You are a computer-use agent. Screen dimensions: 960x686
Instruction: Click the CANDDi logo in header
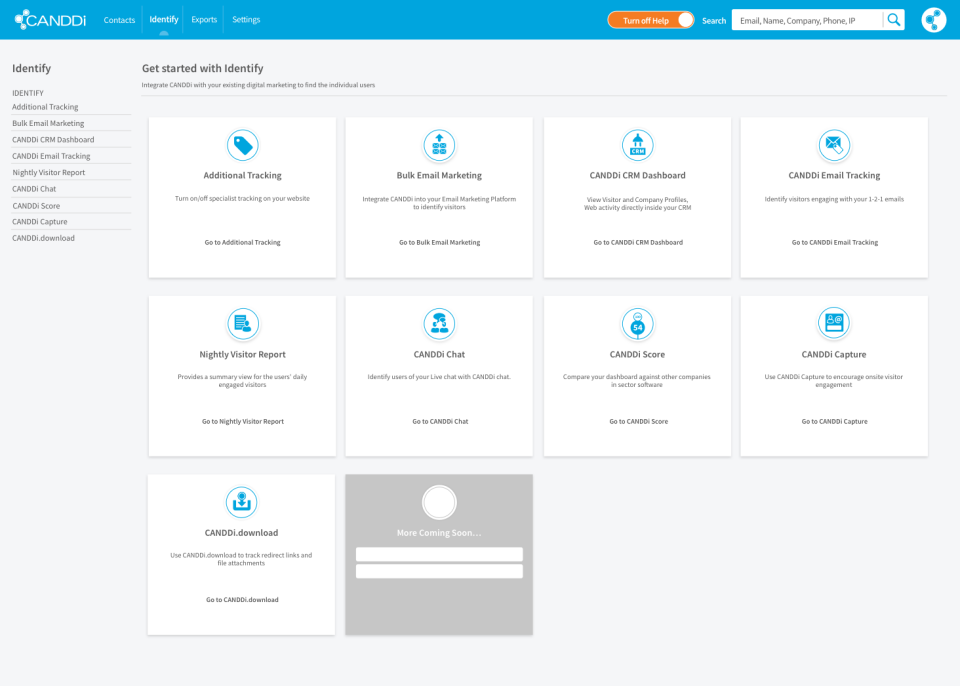pos(50,20)
